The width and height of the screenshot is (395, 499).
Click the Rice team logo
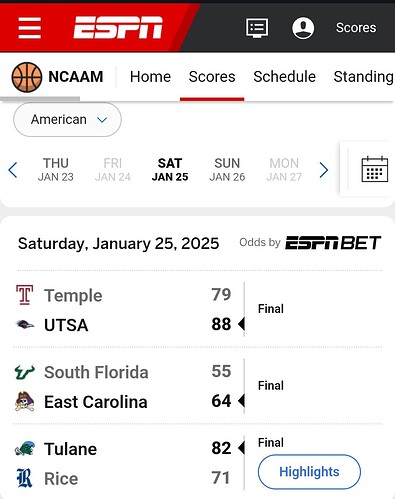click(x=24, y=478)
